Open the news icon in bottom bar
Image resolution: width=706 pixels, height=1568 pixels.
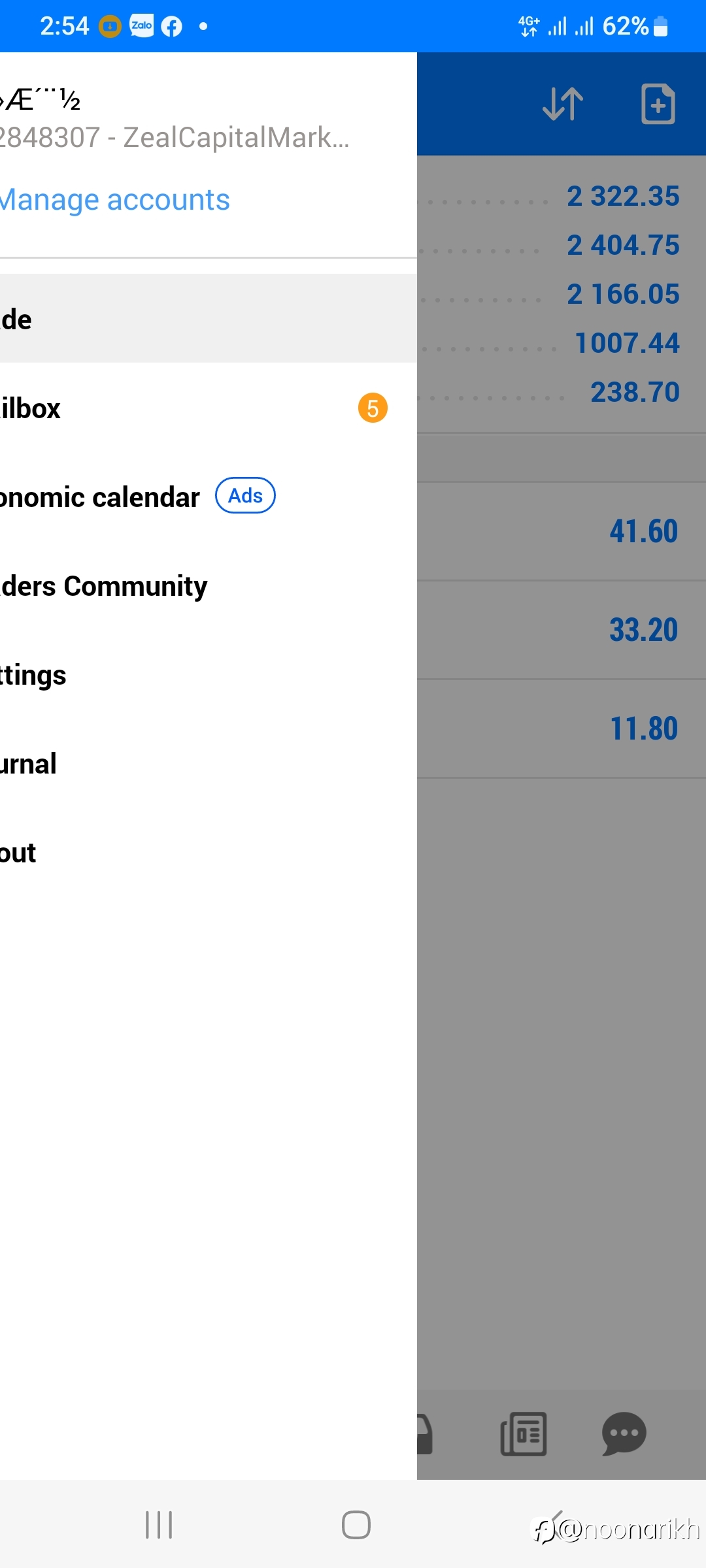click(524, 1434)
